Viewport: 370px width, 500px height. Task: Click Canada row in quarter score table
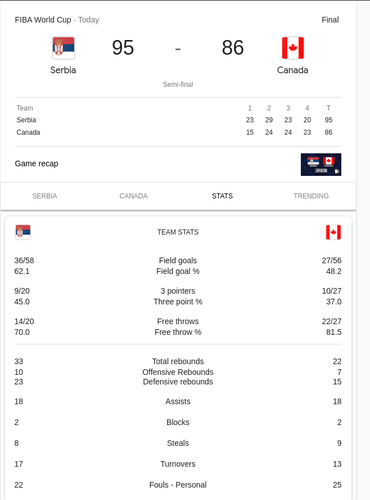[x=178, y=132]
